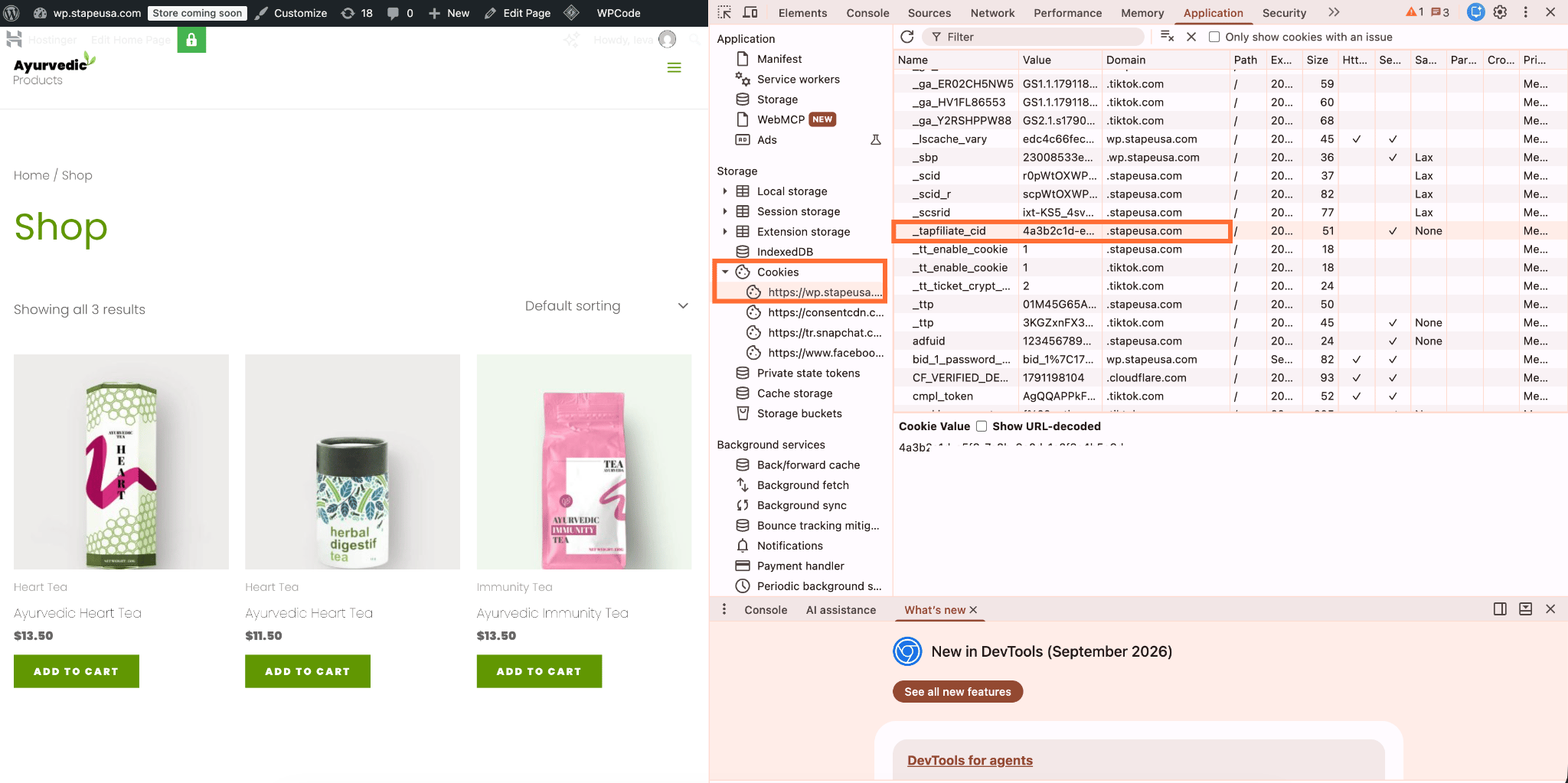1568x783 pixels.
Task: Clear all cookies with the filter-clear icon
Action: [x=1168, y=36]
